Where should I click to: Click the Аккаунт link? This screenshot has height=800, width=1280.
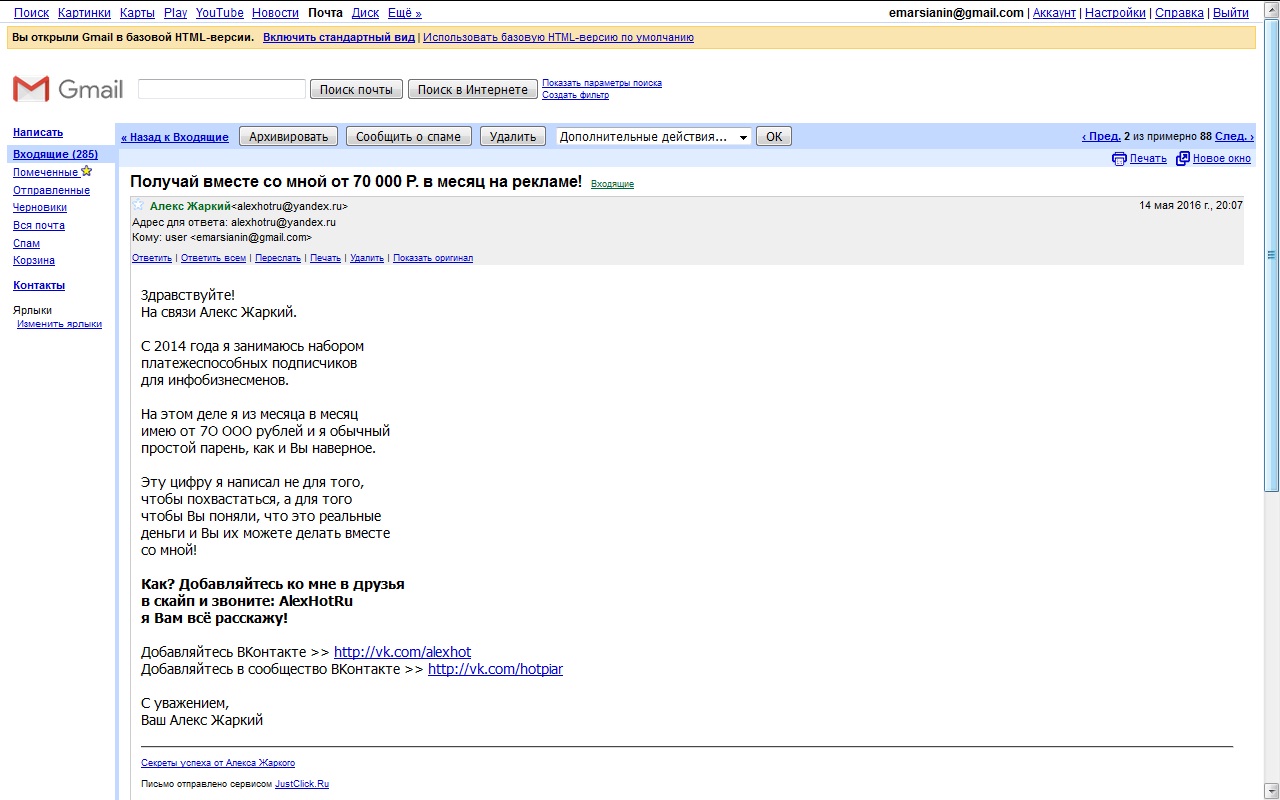tap(1054, 13)
